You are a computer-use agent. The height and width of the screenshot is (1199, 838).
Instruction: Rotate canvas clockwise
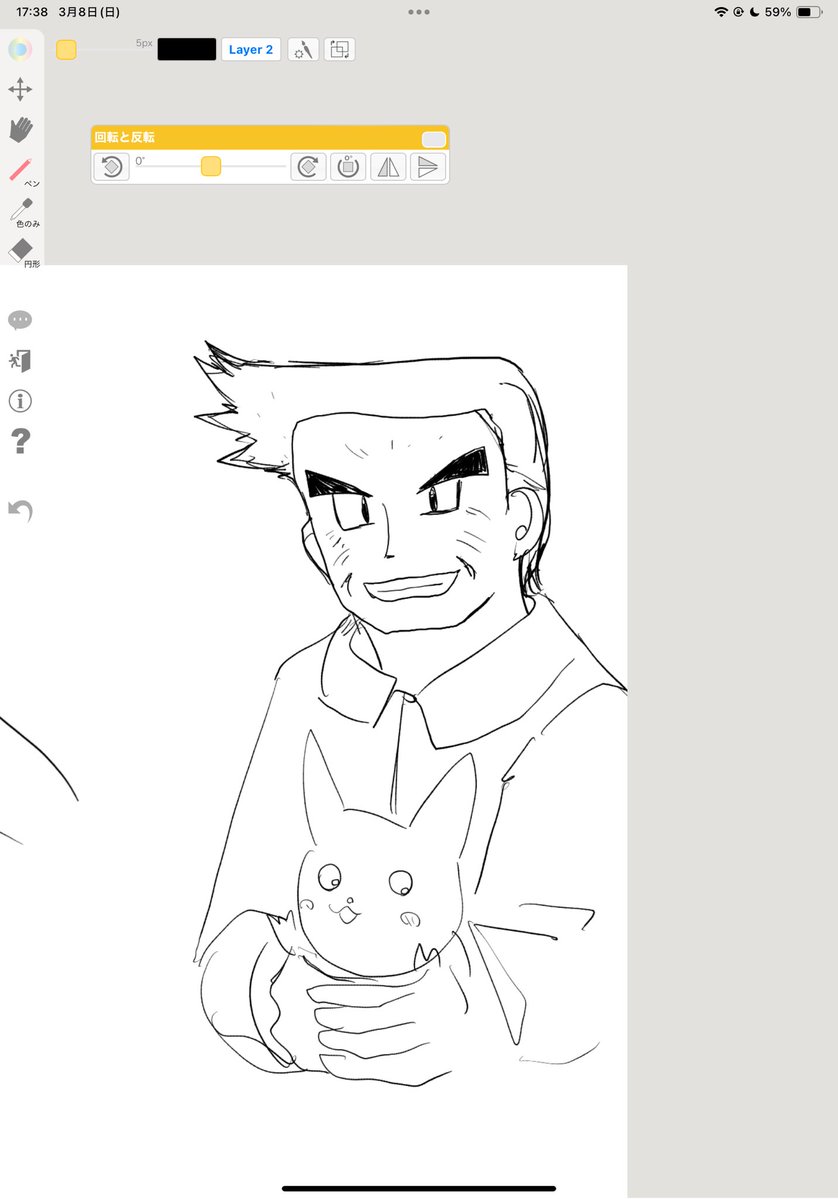(308, 167)
